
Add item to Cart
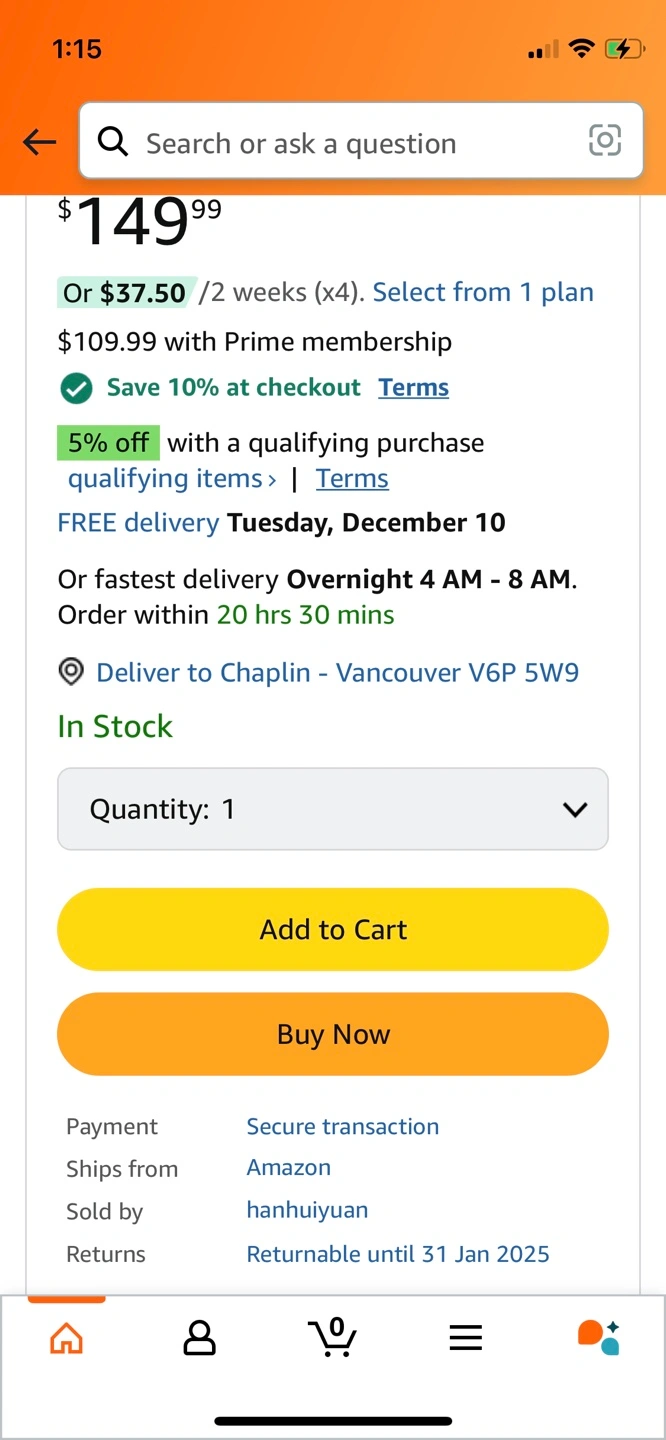click(x=333, y=929)
